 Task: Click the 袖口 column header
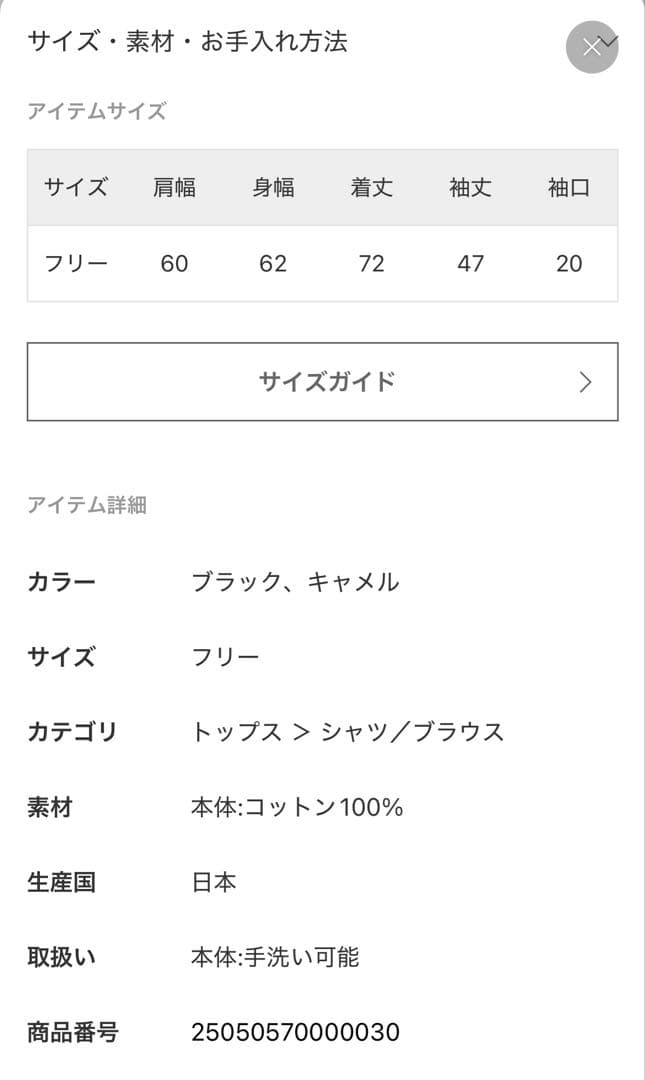click(569, 187)
